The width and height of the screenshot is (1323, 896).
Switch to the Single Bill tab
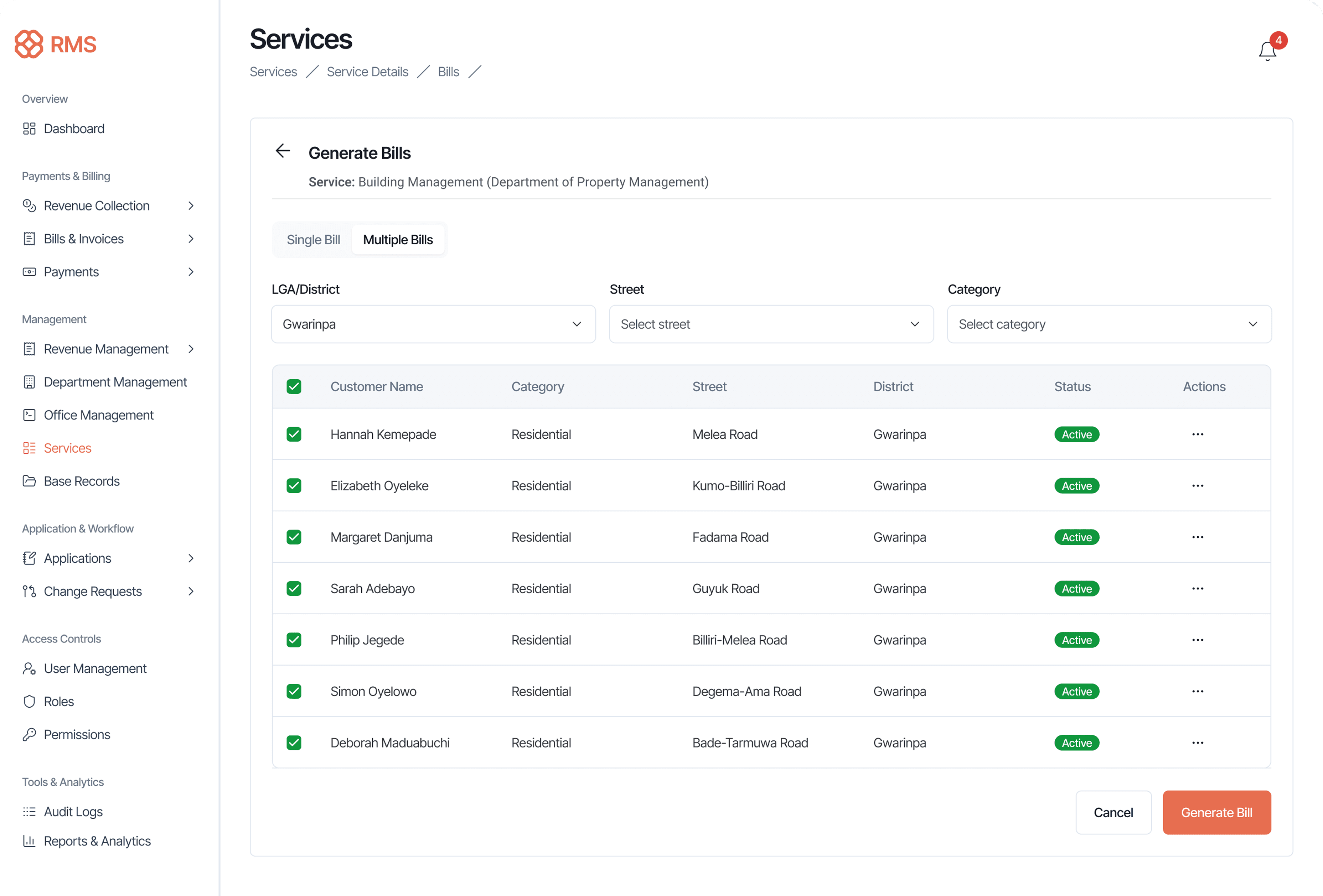313,240
